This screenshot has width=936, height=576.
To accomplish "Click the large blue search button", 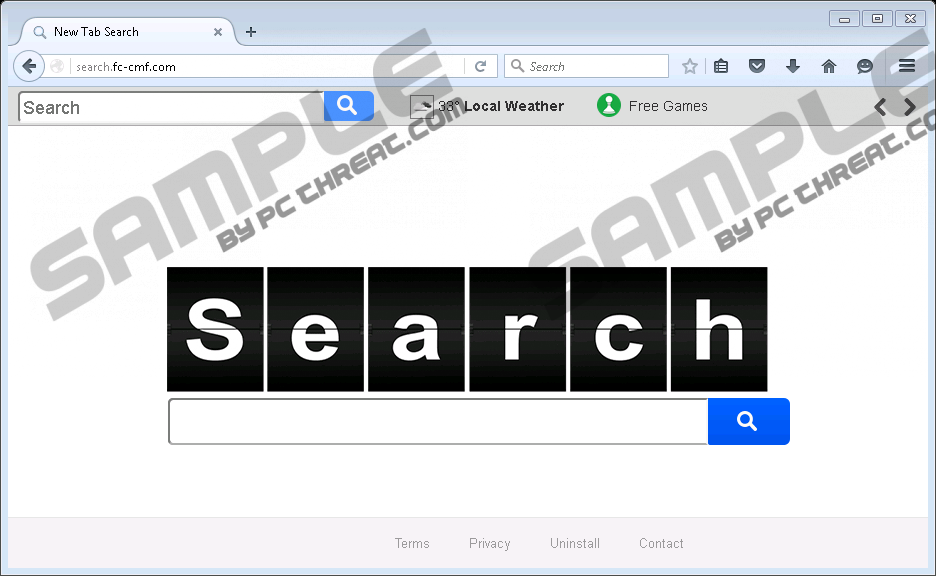I will click(x=749, y=421).
